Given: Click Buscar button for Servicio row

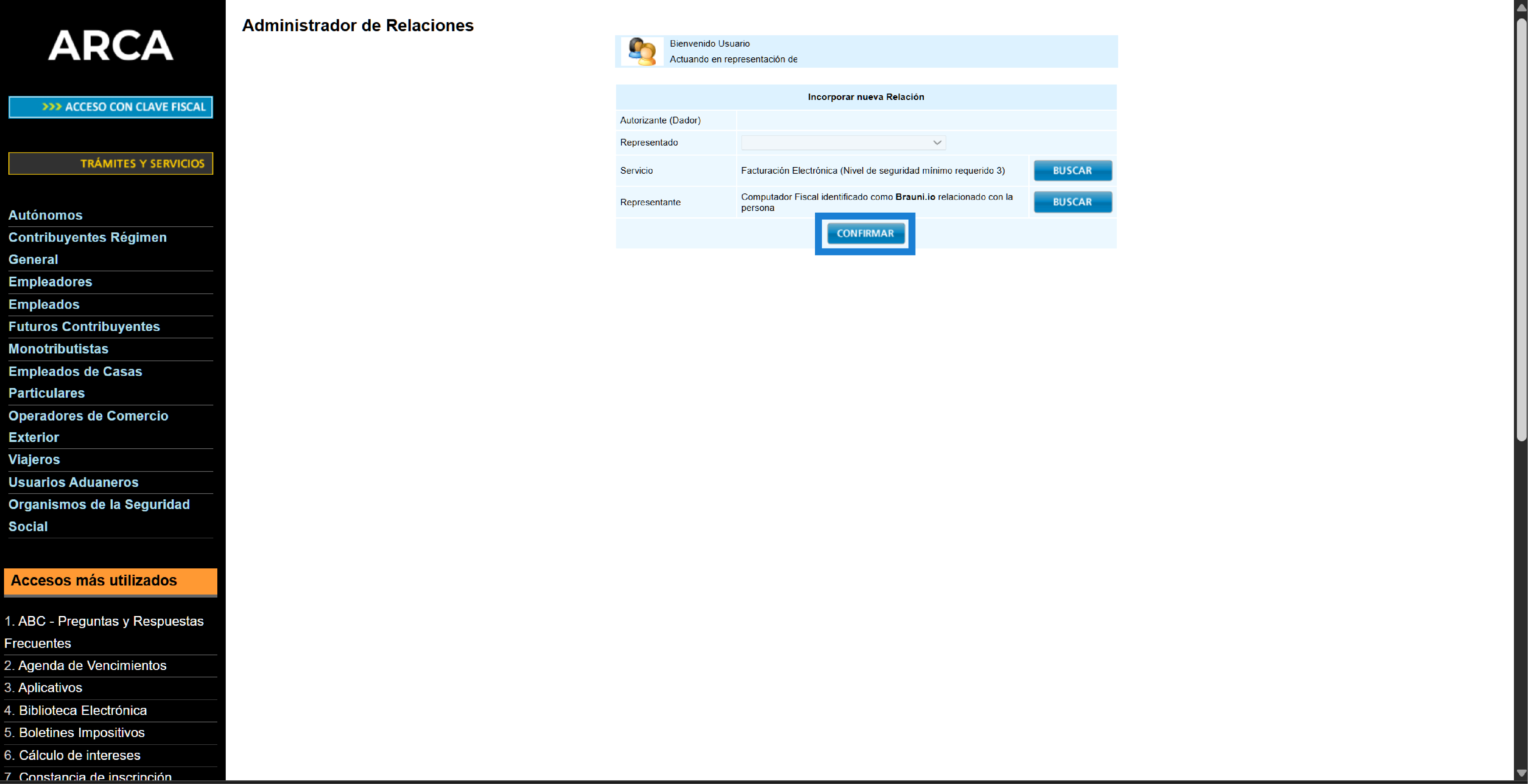Looking at the screenshot, I should click(x=1072, y=171).
